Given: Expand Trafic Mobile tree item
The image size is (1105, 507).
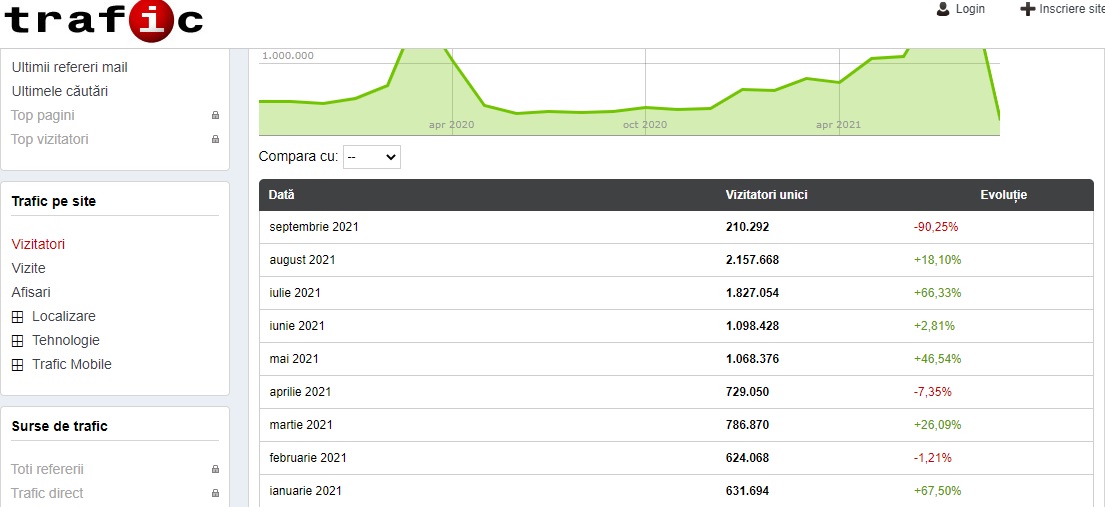Looking at the screenshot, I should click(x=17, y=365).
